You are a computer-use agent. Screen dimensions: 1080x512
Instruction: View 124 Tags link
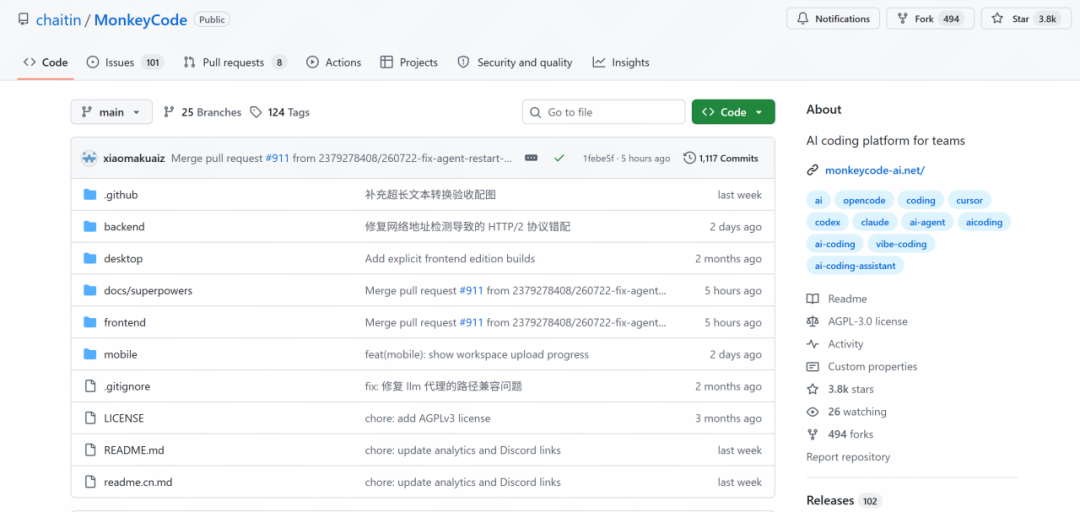click(x=280, y=112)
